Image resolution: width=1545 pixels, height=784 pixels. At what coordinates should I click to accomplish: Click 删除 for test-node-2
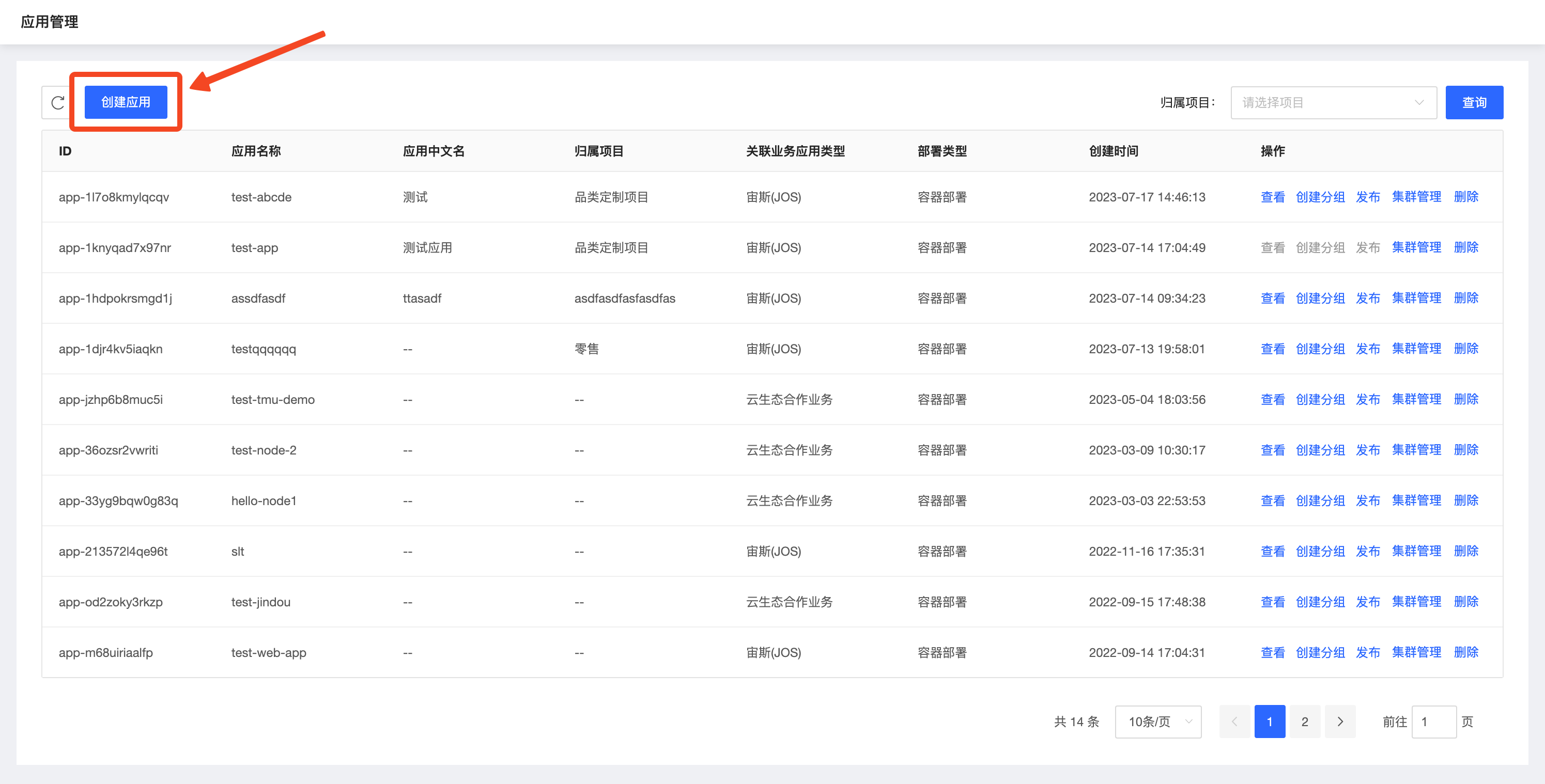[1466, 449]
